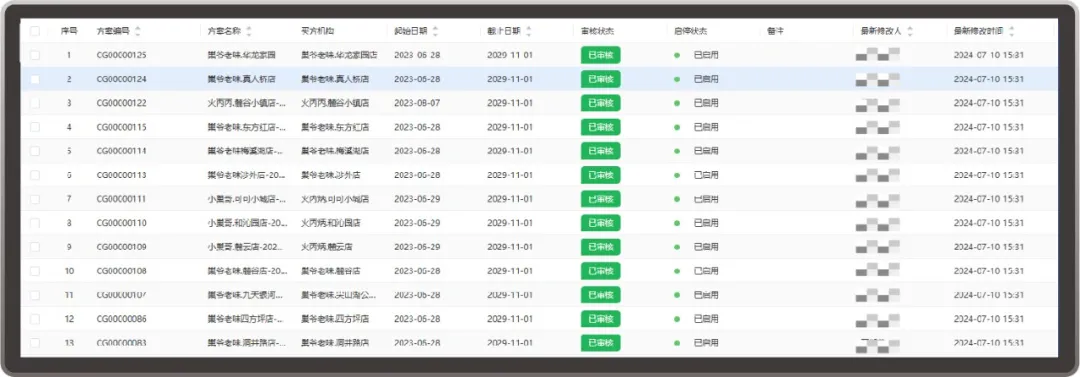Click 已审核 badge in row CG00000109

point(600,247)
